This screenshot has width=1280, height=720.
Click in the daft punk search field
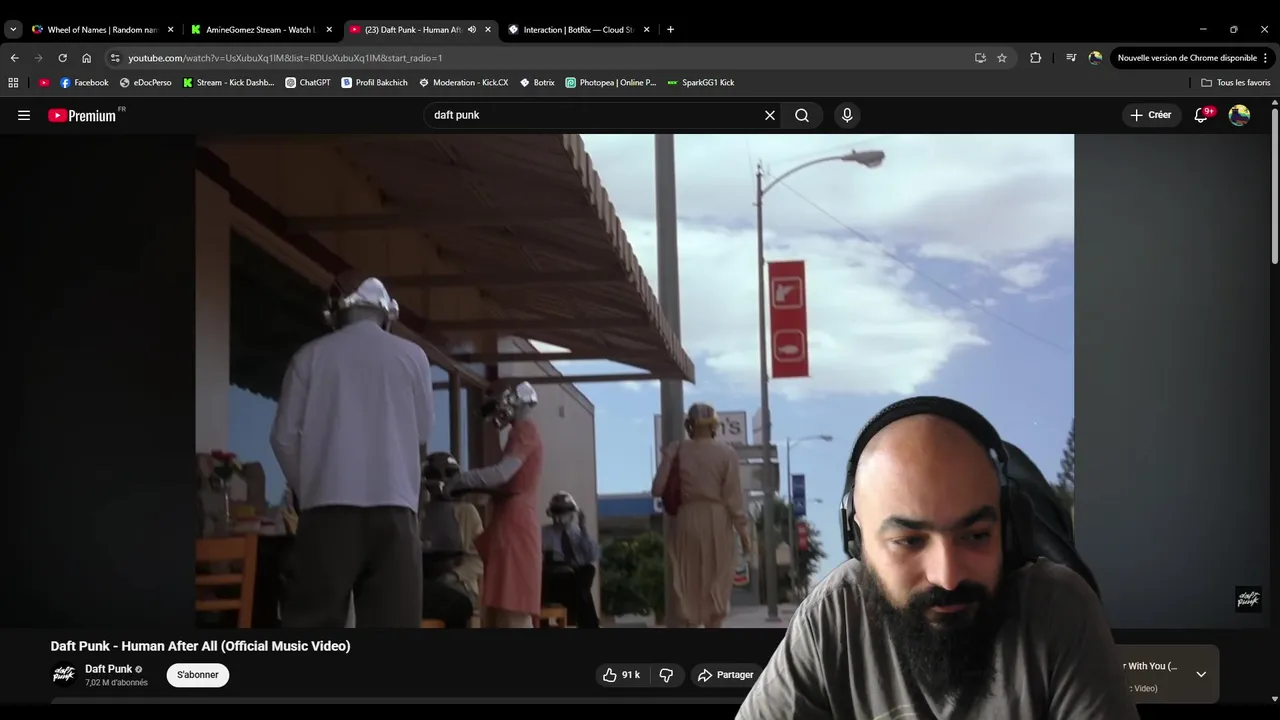click(x=595, y=115)
